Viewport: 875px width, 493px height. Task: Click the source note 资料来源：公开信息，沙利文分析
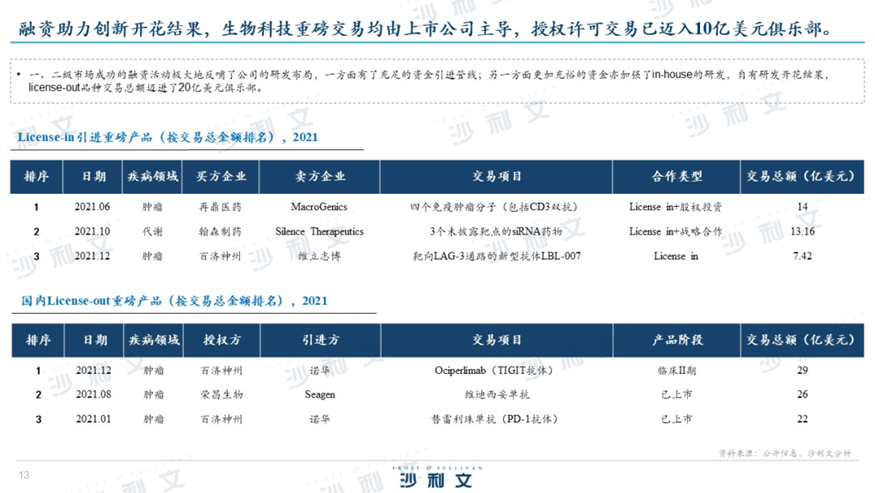coord(785,453)
